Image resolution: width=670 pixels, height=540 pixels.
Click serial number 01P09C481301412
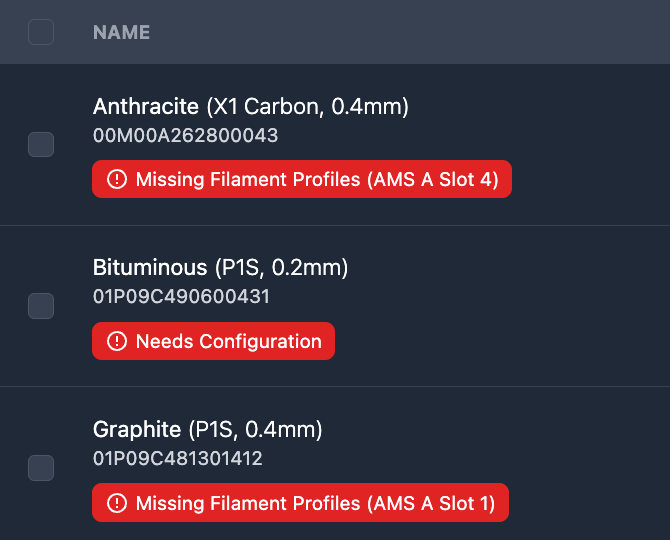tap(178, 459)
